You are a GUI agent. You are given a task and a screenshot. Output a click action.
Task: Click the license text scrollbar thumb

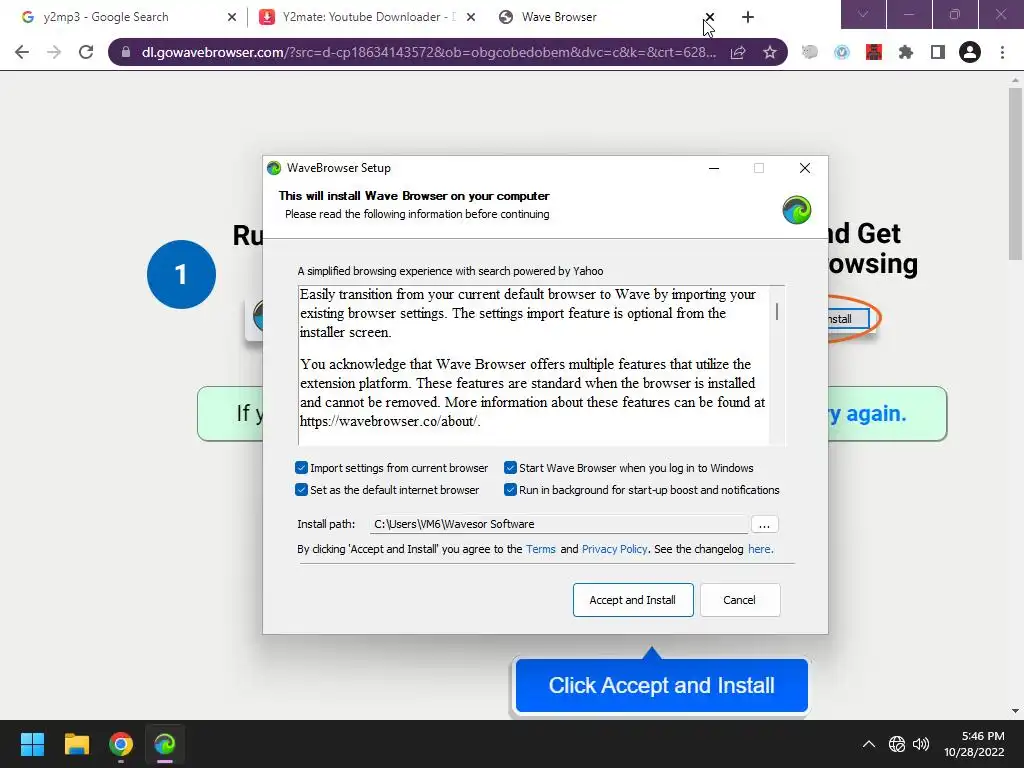(776, 312)
